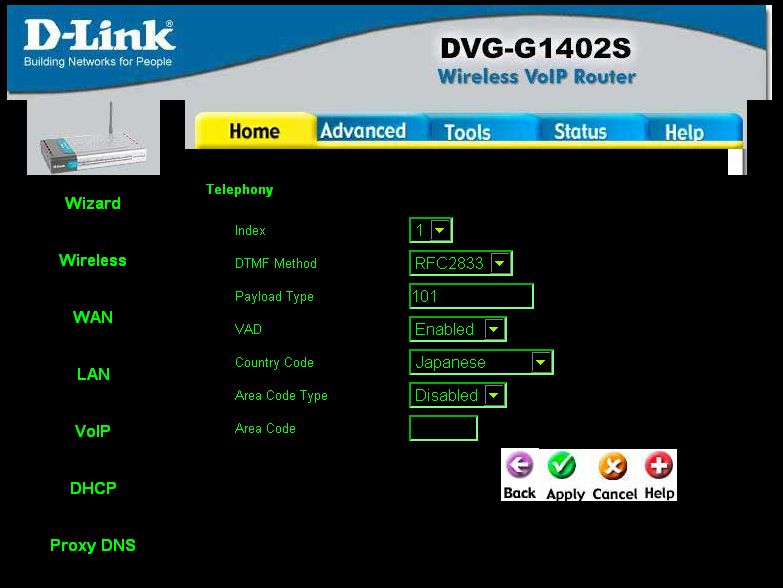Open Proxy DNS in the sidebar
The width and height of the screenshot is (783, 588).
pos(93,545)
